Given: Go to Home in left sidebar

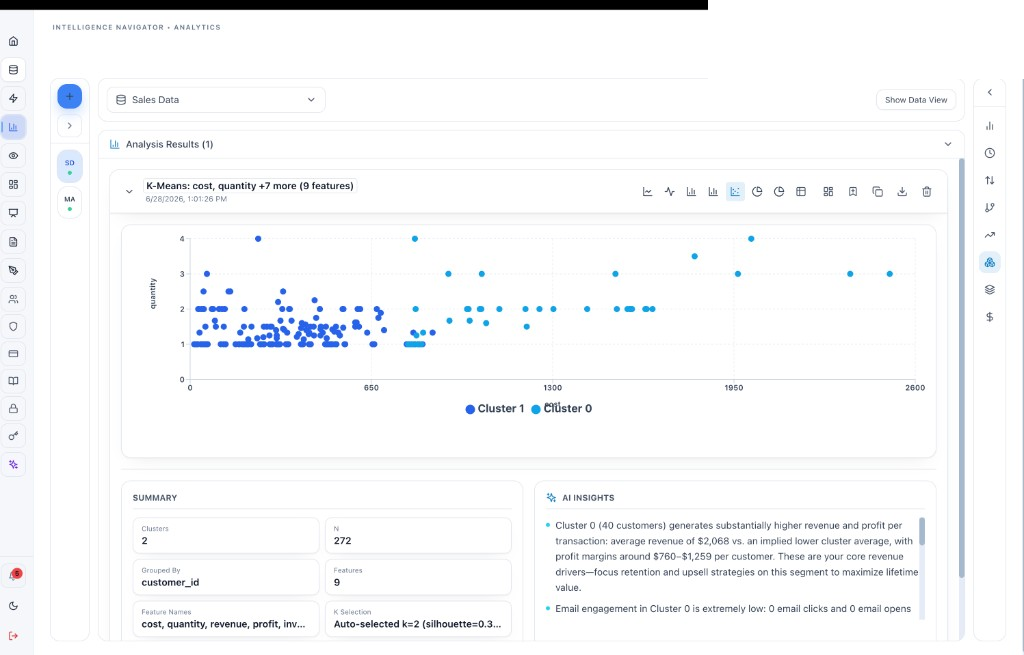Looking at the screenshot, I should (13, 41).
